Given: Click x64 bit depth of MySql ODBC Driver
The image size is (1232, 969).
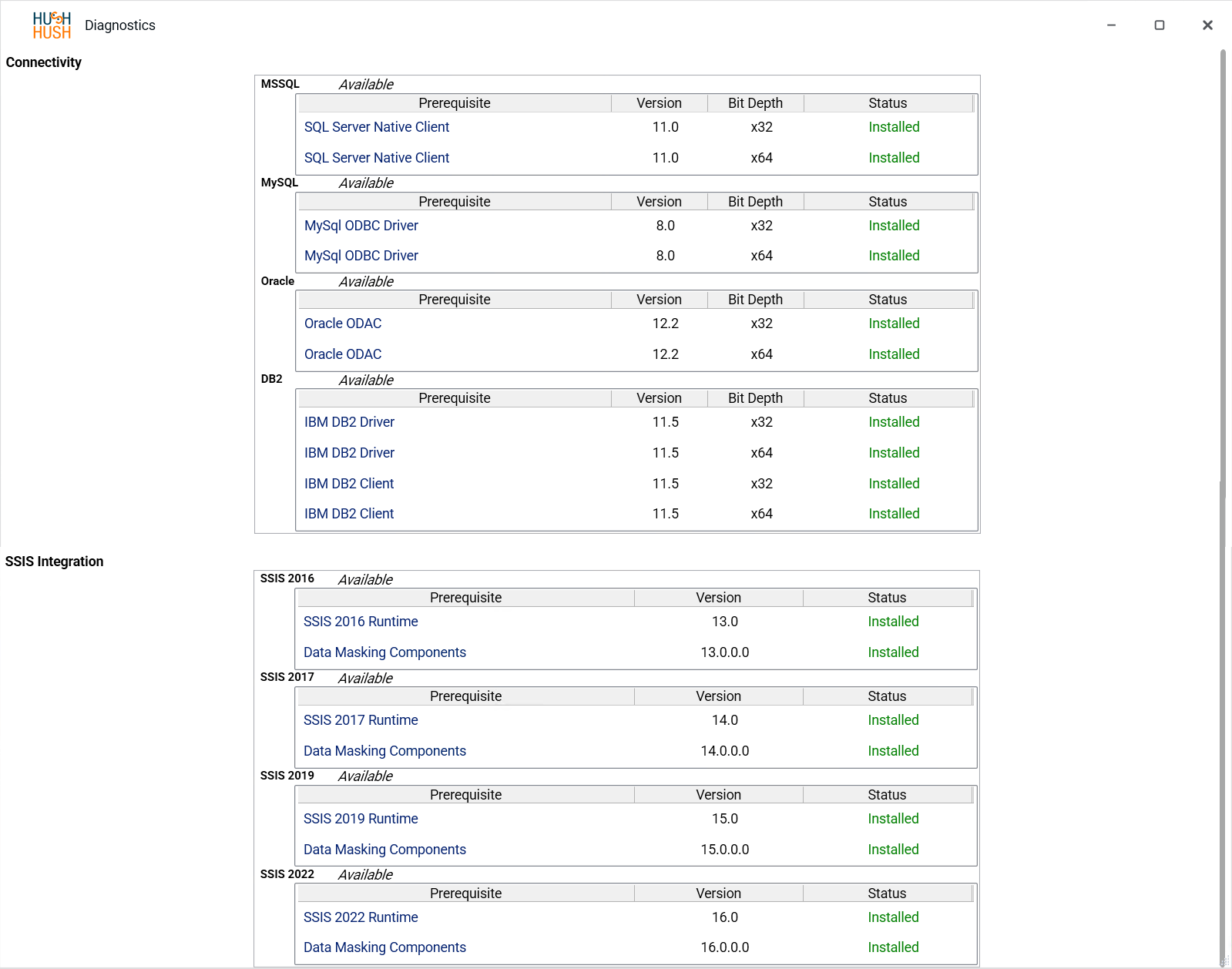Looking at the screenshot, I should 761,256.
